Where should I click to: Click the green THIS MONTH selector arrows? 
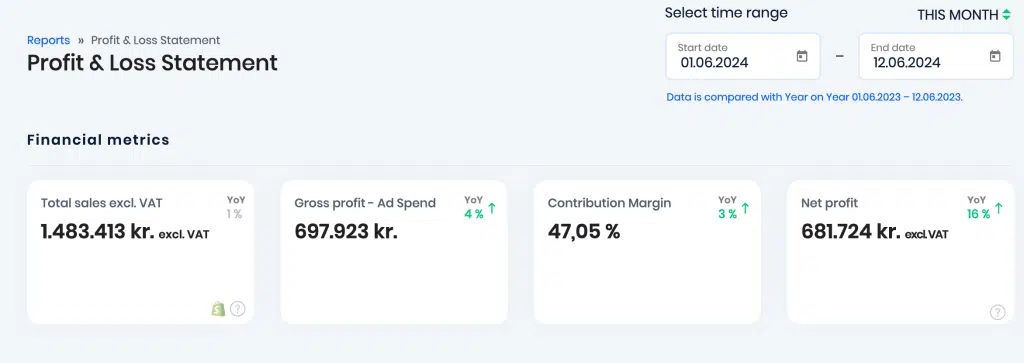tap(1006, 14)
